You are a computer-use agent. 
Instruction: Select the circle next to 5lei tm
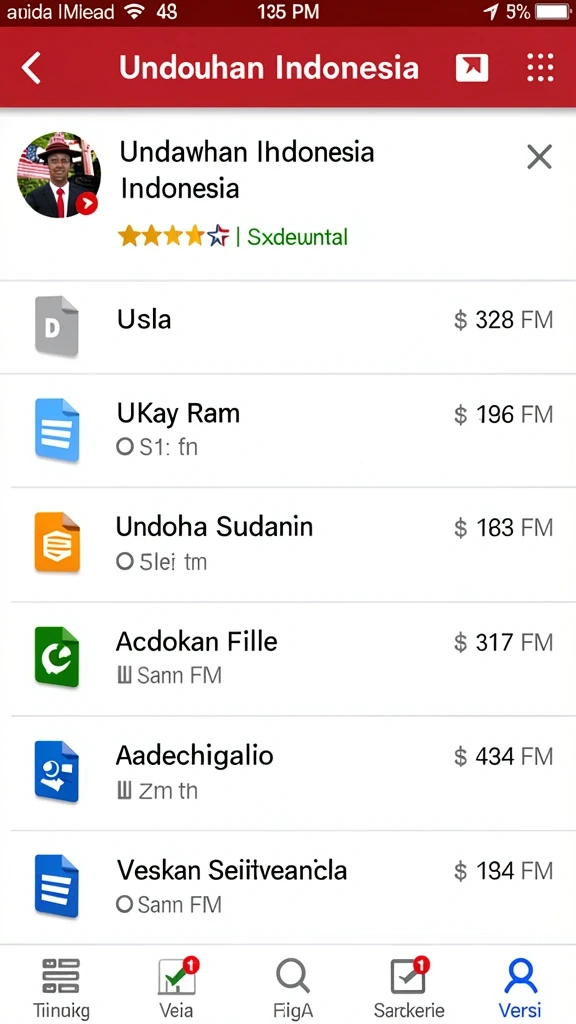pos(125,562)
